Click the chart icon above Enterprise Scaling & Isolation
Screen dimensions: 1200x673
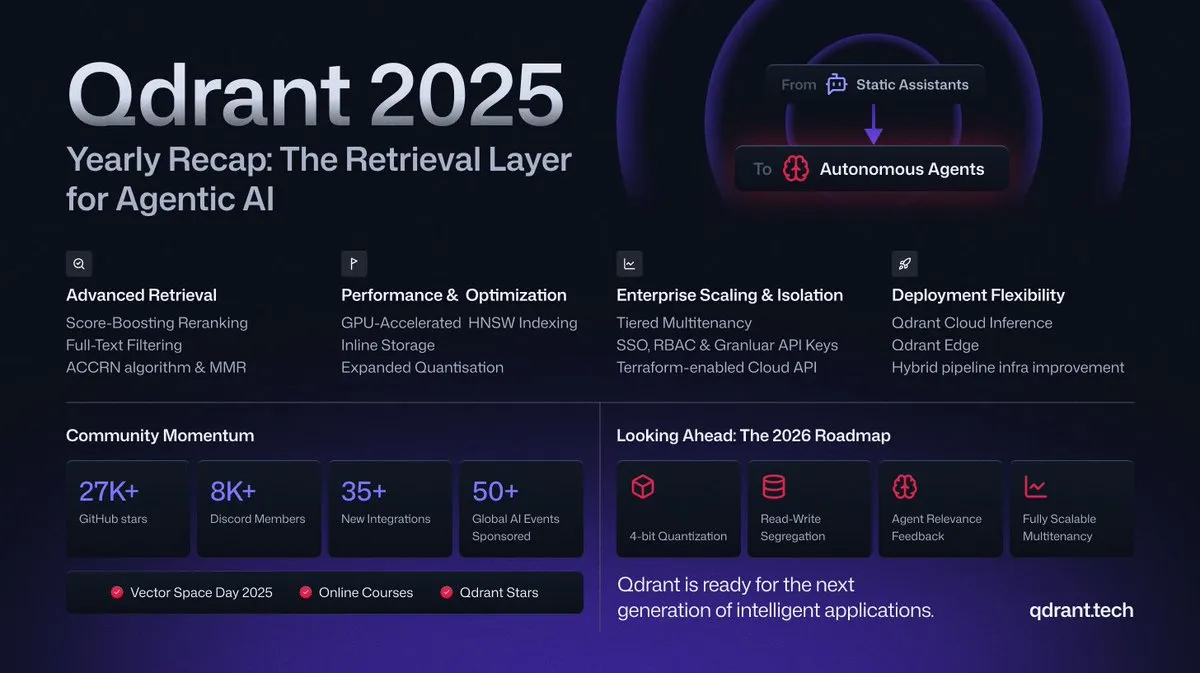click(629, 264)
